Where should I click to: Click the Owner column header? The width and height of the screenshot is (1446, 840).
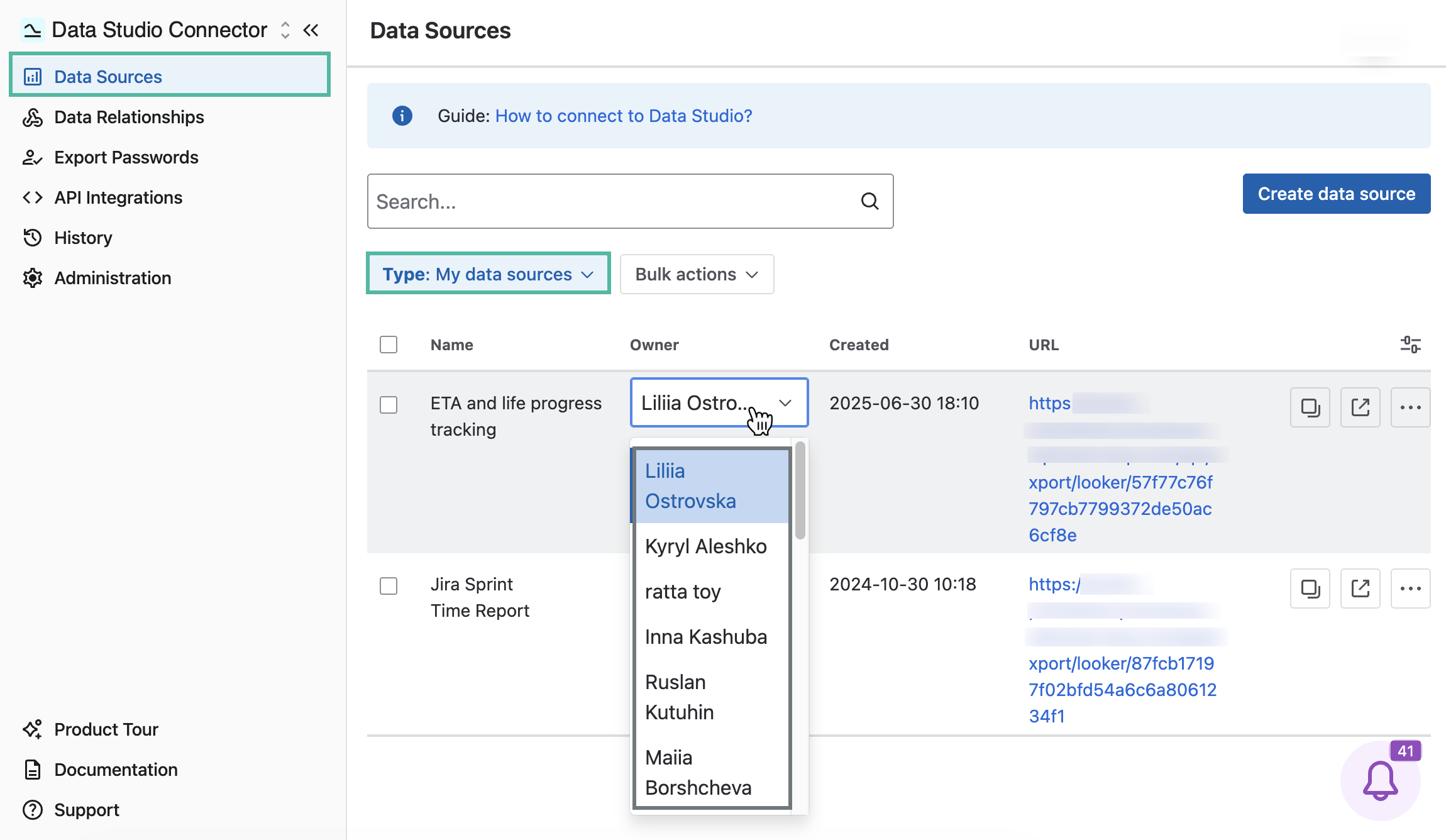click(x=654, y=345)
